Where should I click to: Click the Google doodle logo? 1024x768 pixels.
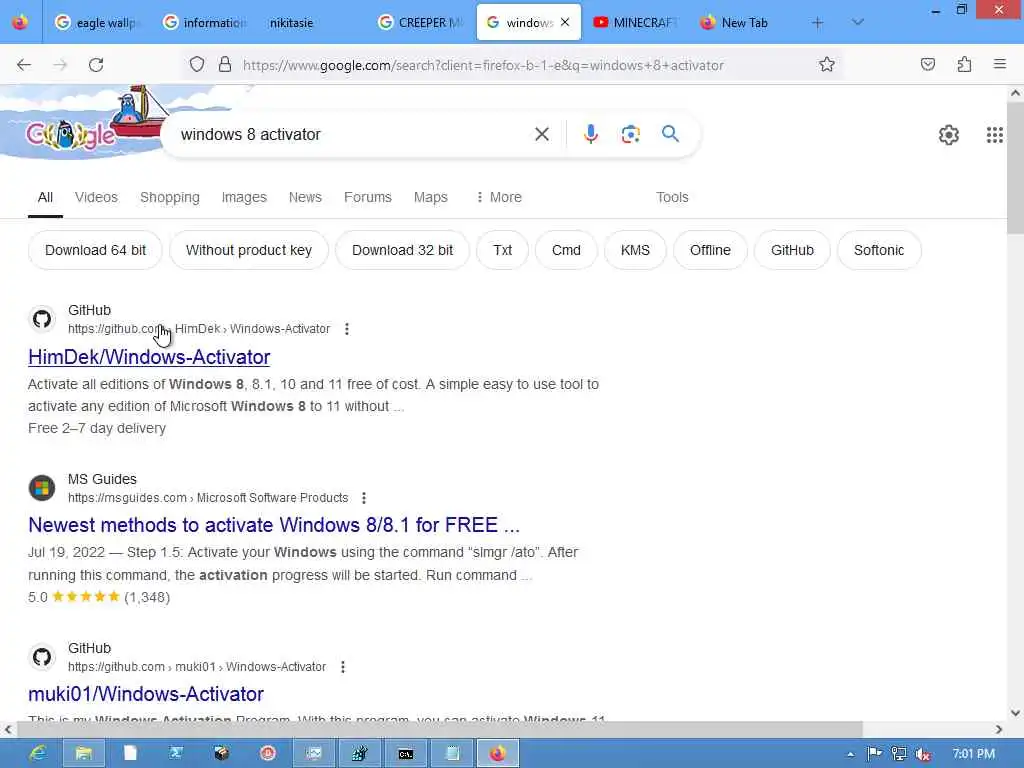tap(71, 135)
